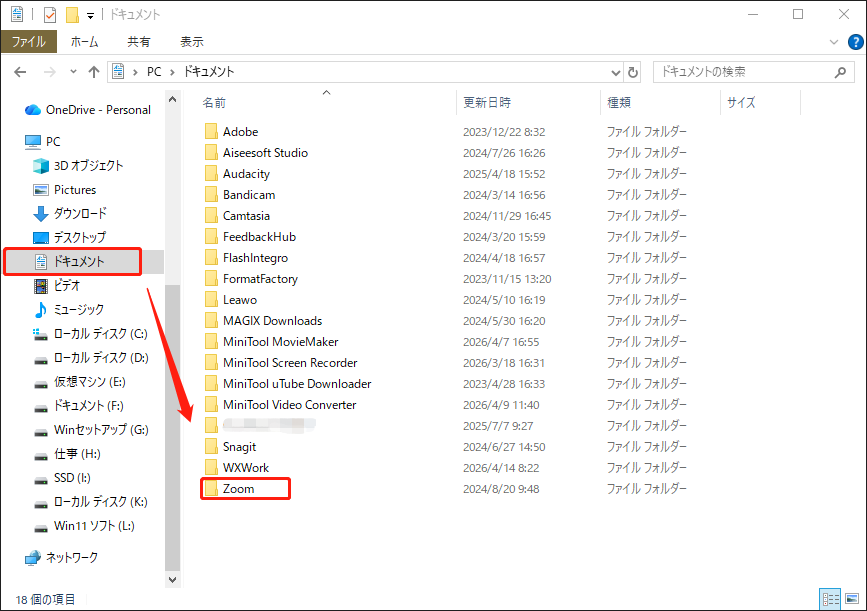Click the sidebar scroll up arrow

click(x=173, y=100)
